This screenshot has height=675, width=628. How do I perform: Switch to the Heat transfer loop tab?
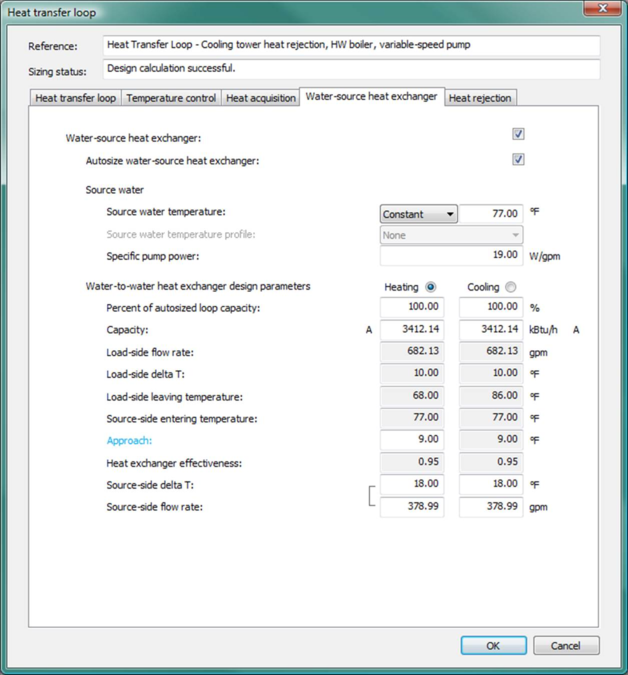click(x=76, y=98)
